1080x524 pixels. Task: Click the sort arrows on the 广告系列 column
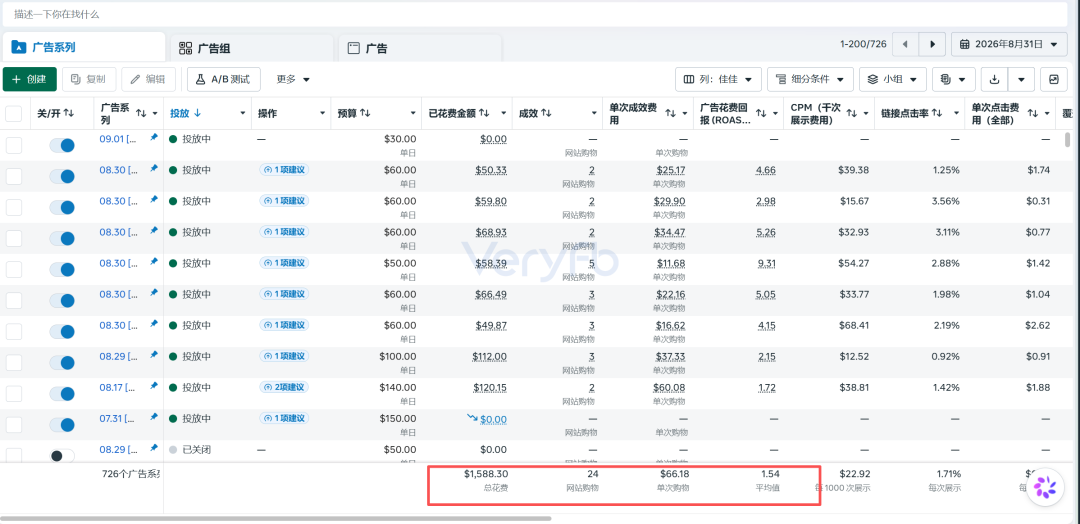141,113
